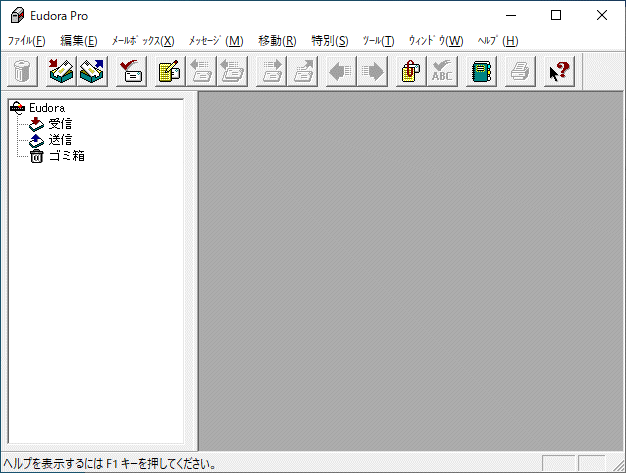Click the previous message left arrow icon
The width and height of the screenshot is (626, 473).
click(x=341, y=71)
